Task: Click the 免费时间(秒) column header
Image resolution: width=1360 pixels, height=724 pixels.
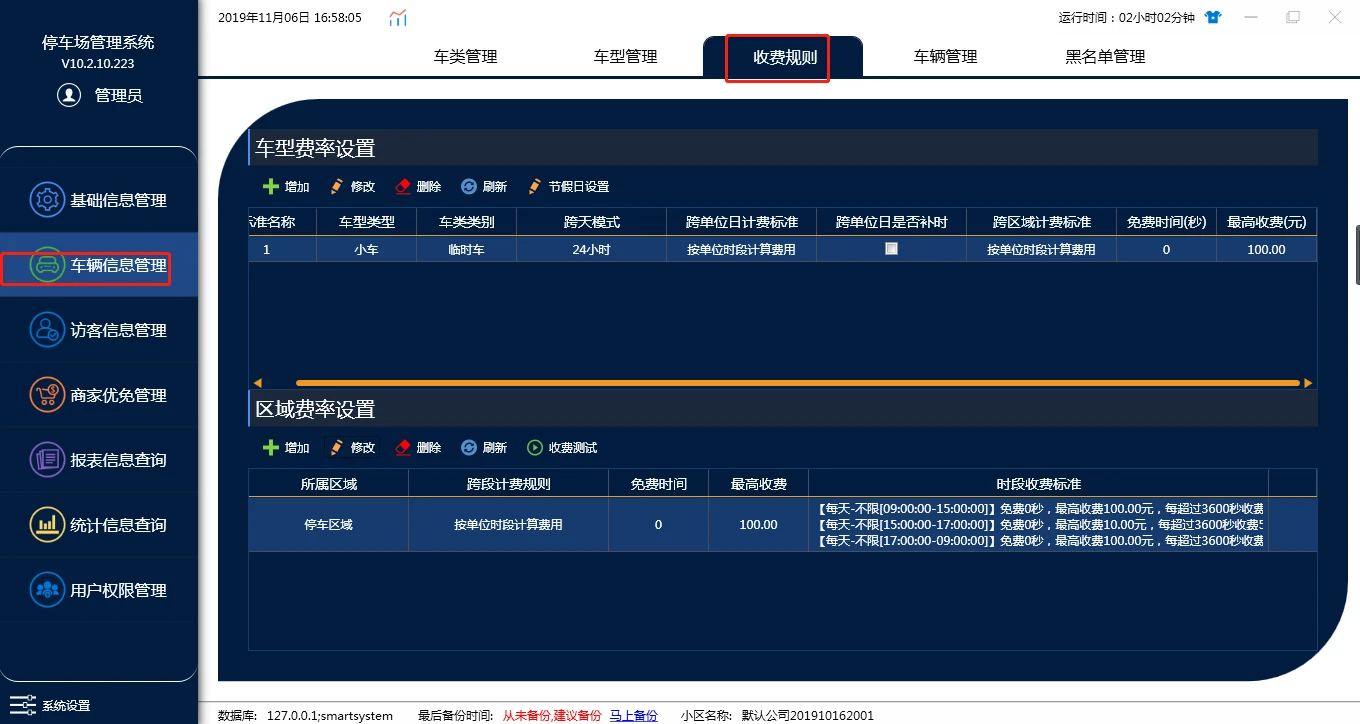Action: click(x=1167, y=222)
